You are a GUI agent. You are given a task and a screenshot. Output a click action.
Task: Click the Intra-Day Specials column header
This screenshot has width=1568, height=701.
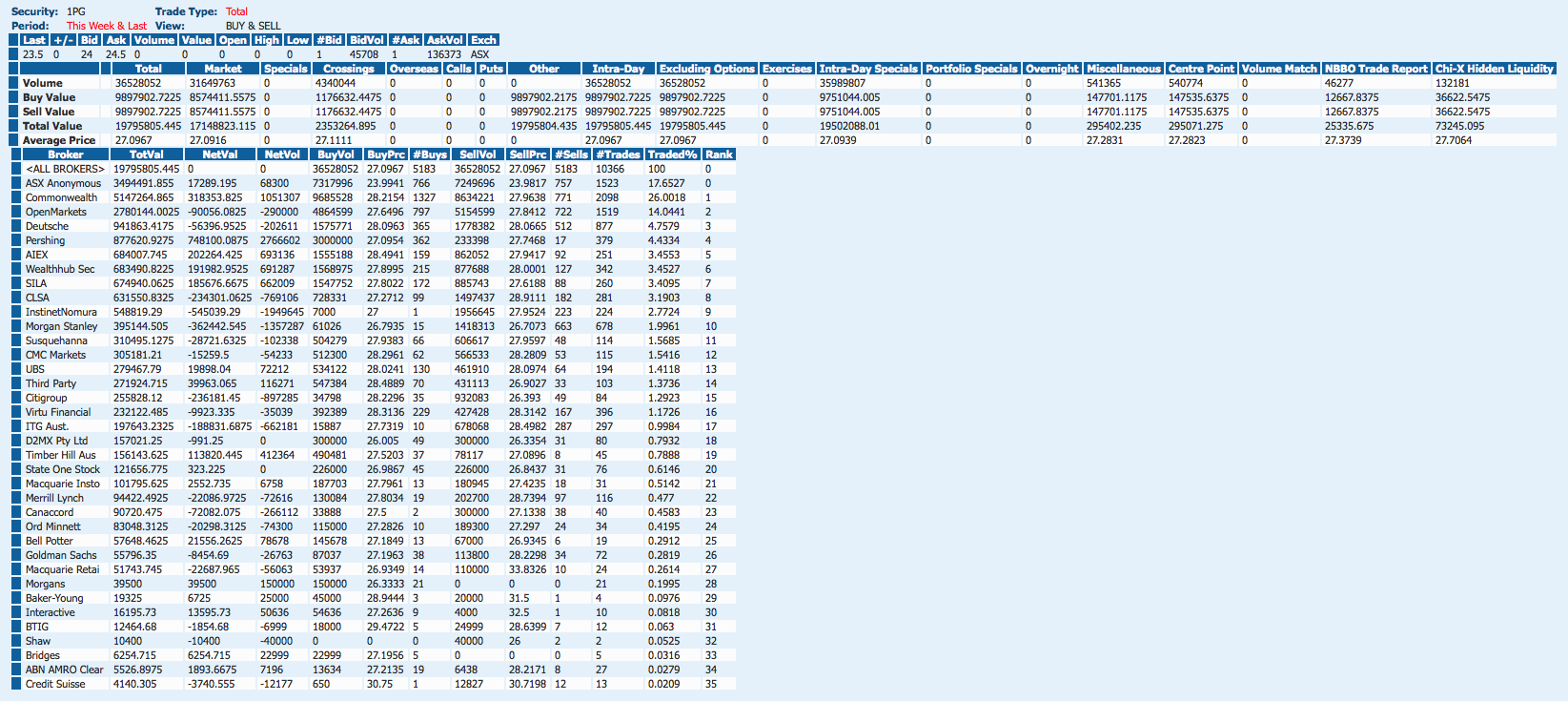868,69
